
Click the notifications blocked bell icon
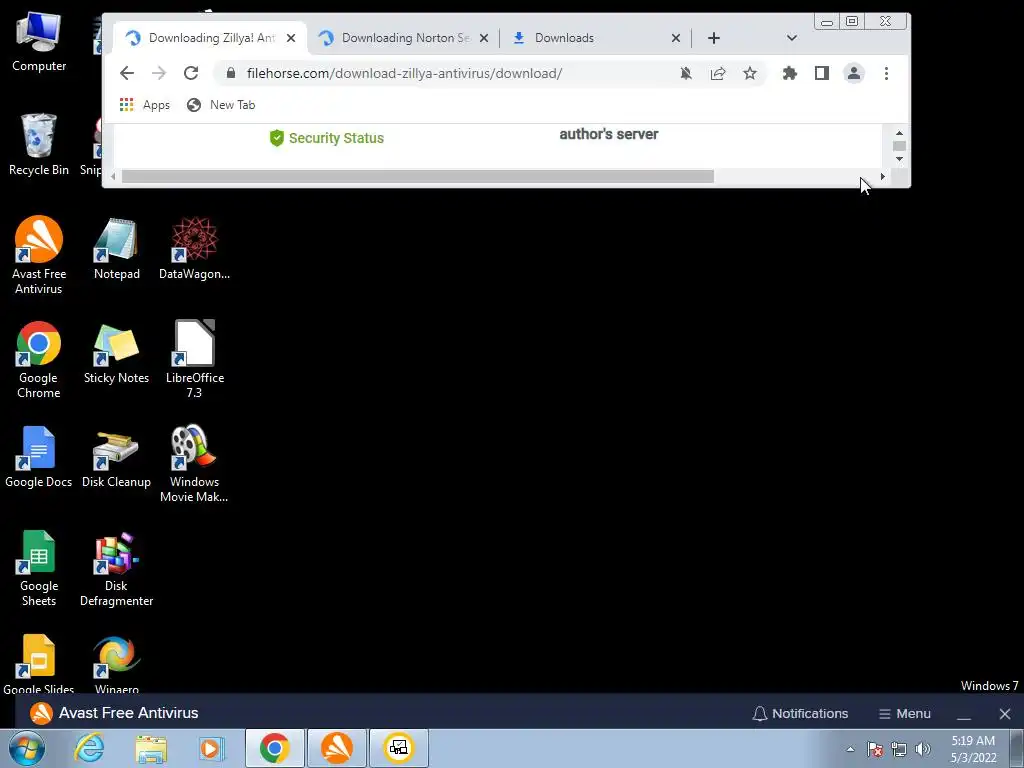click(x=686, y=73)
